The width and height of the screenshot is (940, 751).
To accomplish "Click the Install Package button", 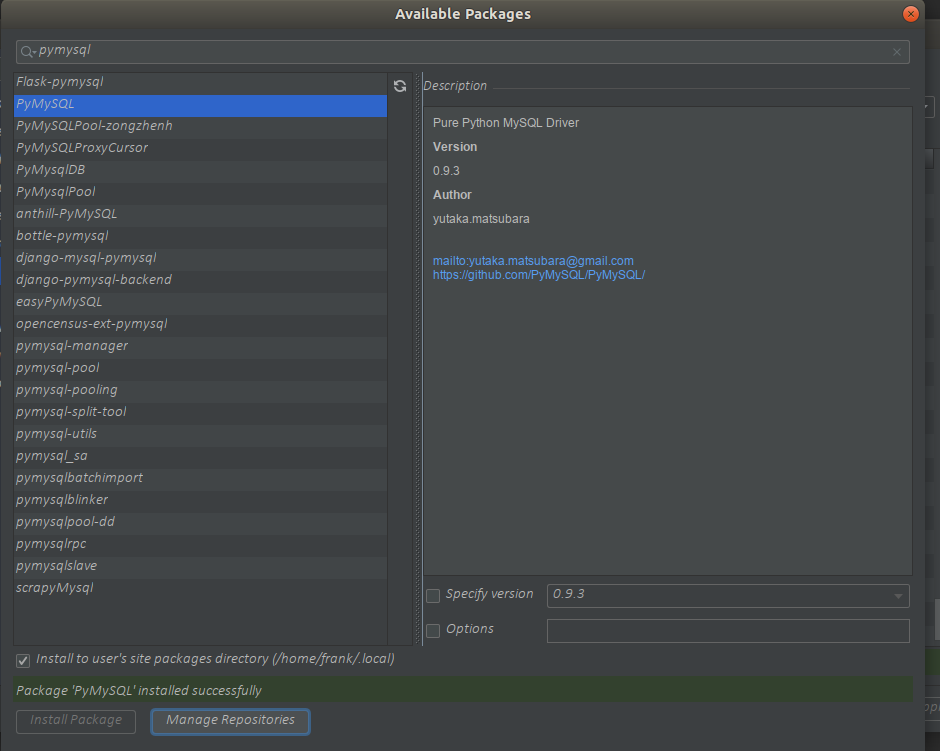I will (x=76, y=721).
